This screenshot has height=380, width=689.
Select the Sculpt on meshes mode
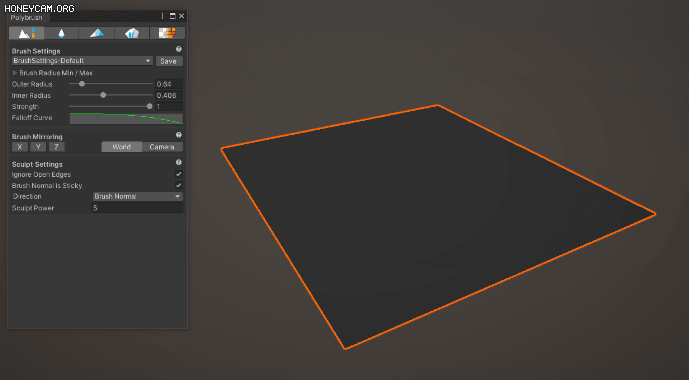(26, 33)
